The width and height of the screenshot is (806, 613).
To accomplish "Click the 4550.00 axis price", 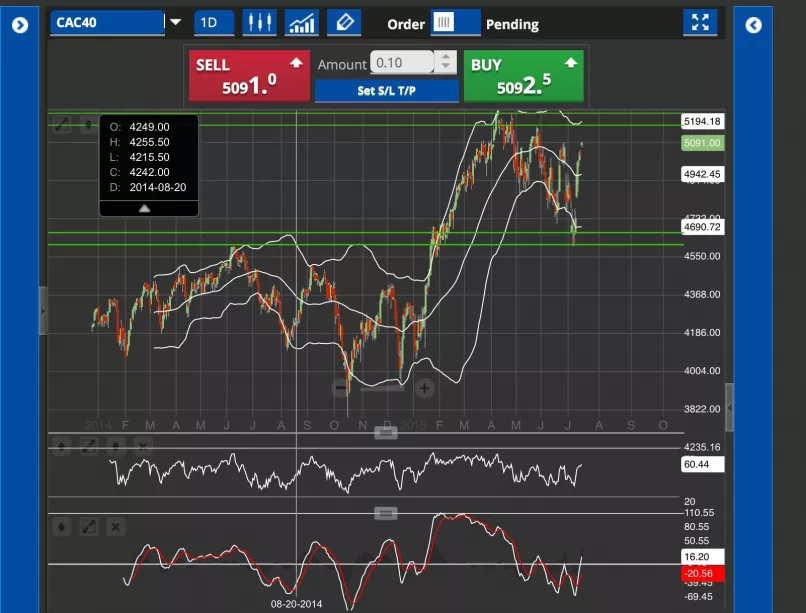I will point(702,256).
